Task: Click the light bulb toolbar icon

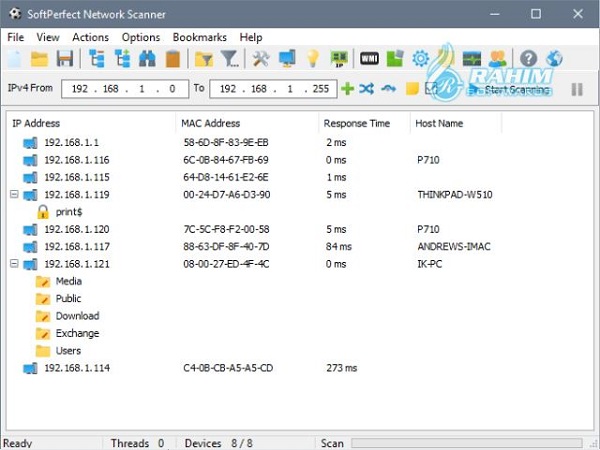Action: click(313, 59)
